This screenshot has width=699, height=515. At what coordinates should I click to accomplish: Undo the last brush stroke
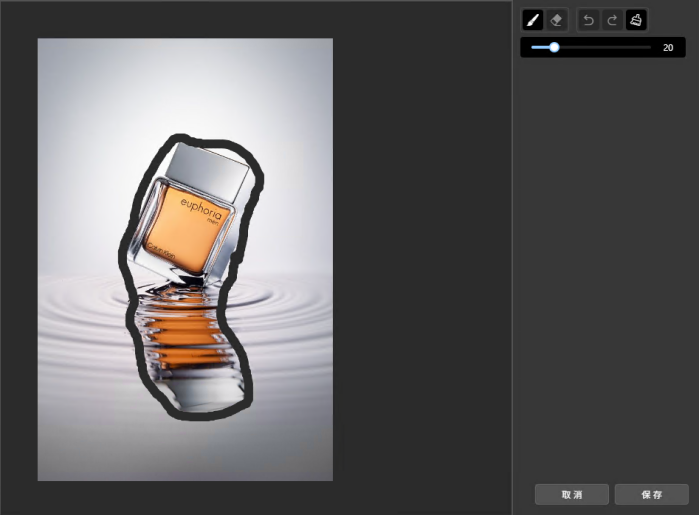pos(589,20)
